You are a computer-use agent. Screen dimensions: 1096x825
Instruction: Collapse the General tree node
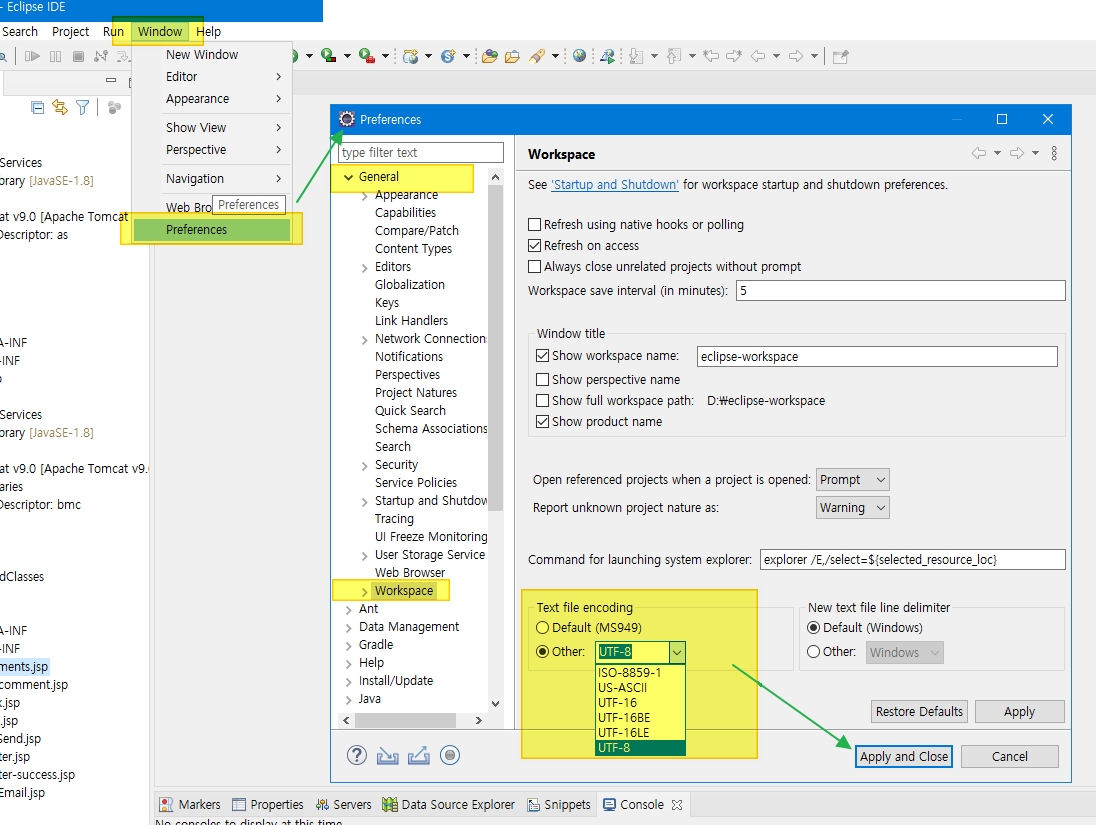(x=348, y=178)
